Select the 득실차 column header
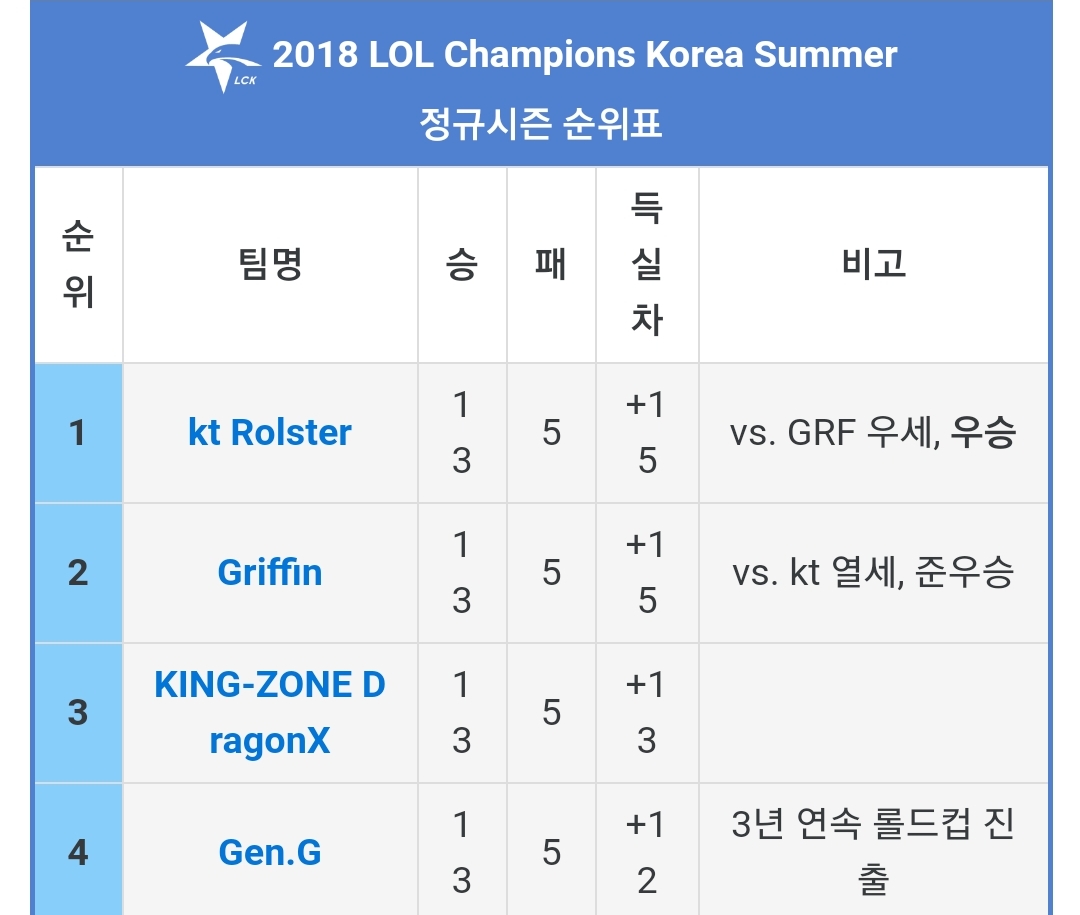 (647, 265)
